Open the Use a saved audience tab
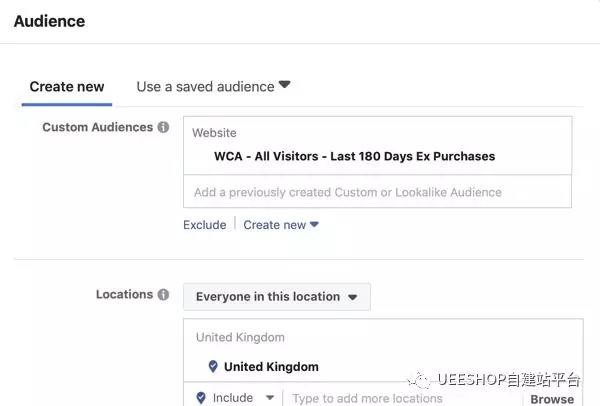This screenshot has height=406, width=600. click(205, 87)
